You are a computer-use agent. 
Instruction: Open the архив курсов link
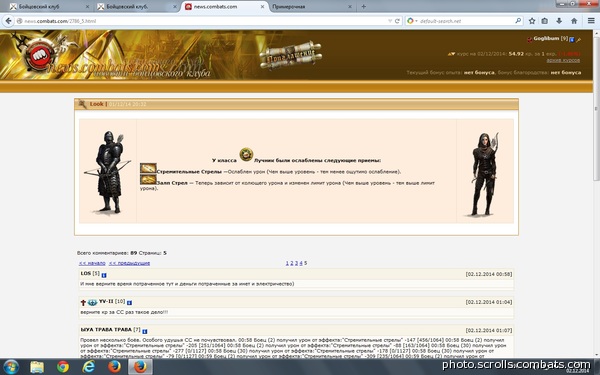563,60
